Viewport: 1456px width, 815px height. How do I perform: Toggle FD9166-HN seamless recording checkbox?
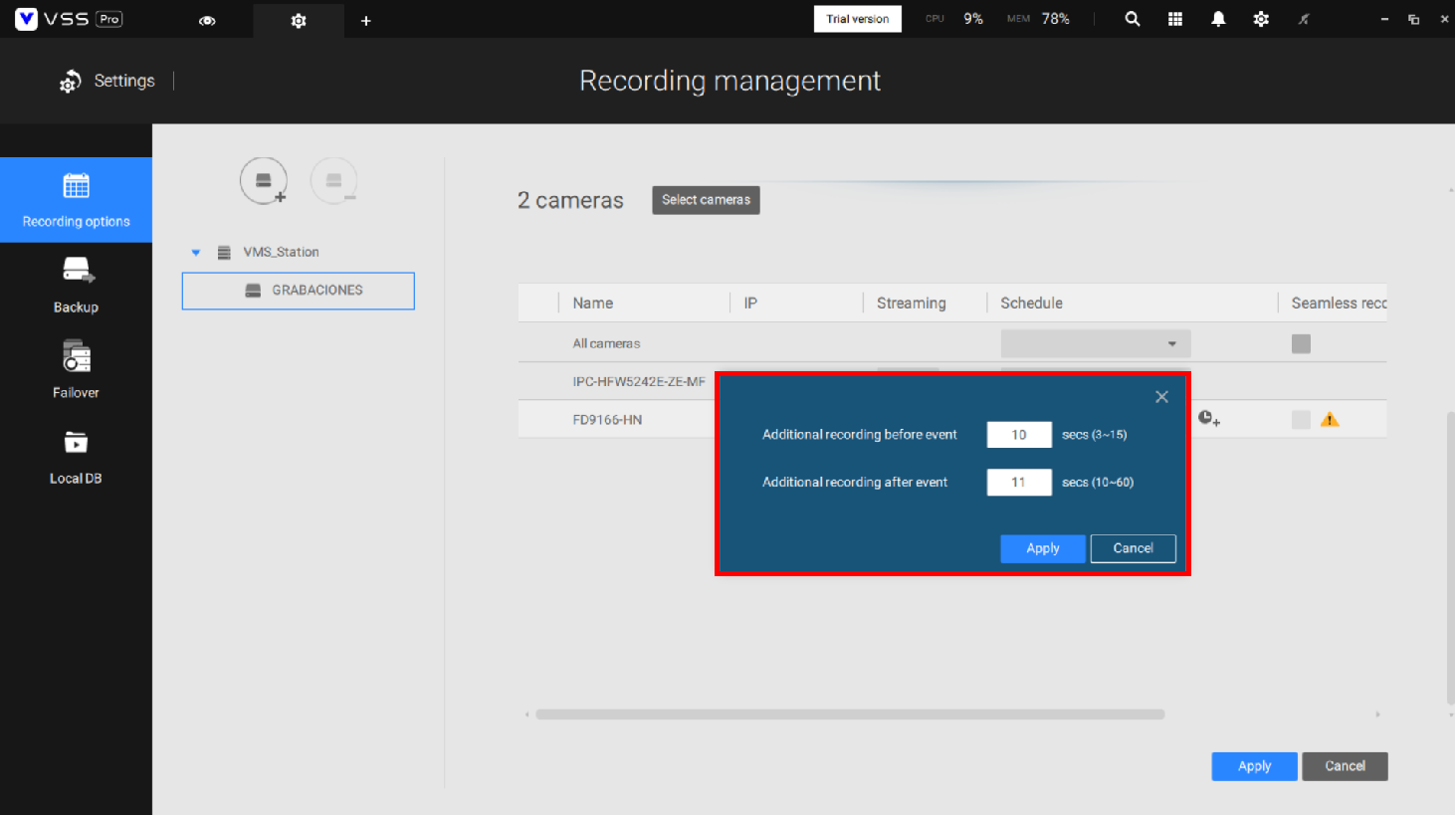[1301, 420]
